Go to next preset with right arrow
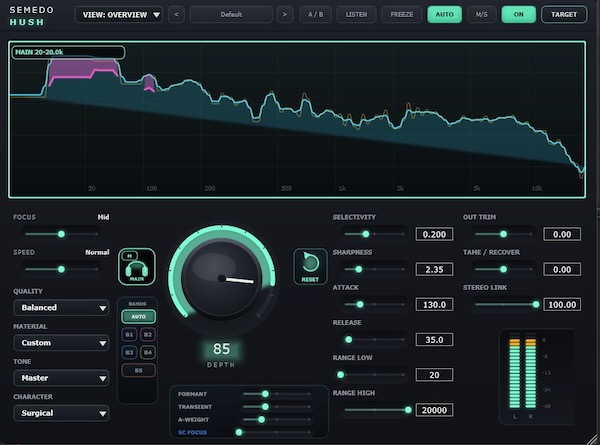The width and height of the screenshot is (600, 445). click(x=285, y=15)
